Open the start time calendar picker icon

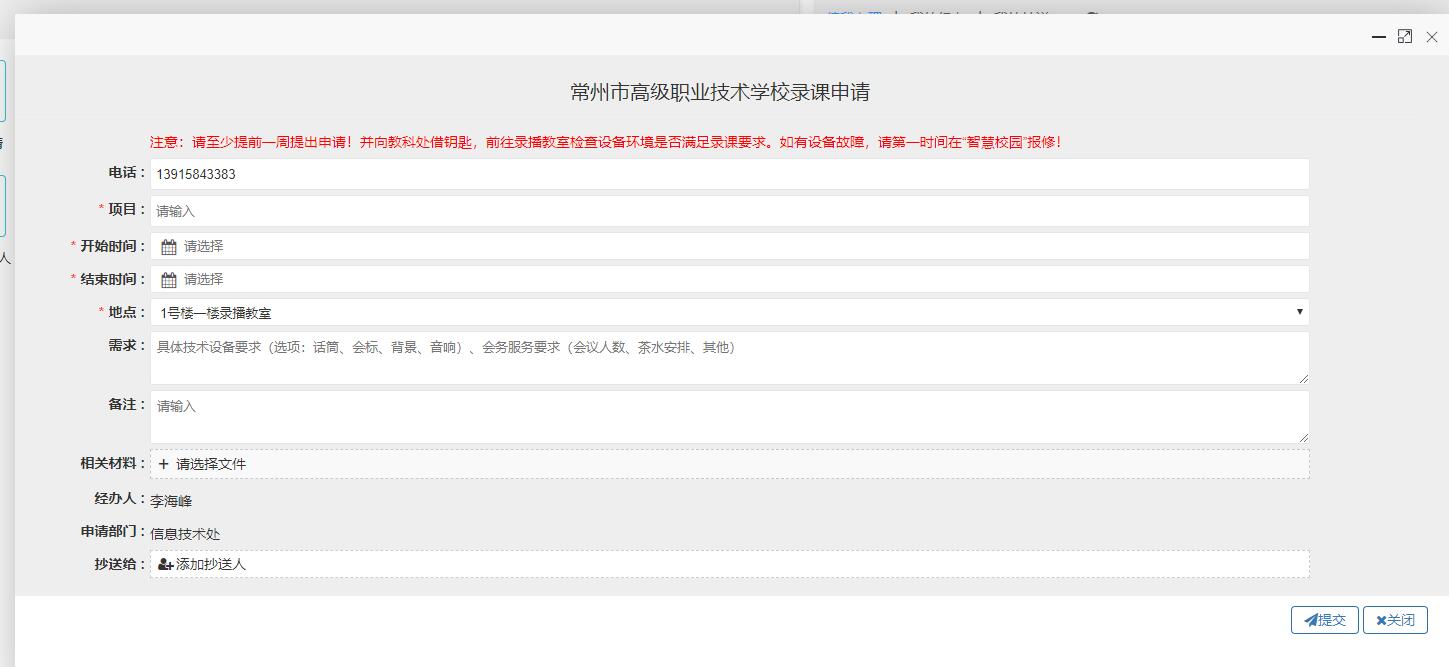coord(168,245)
